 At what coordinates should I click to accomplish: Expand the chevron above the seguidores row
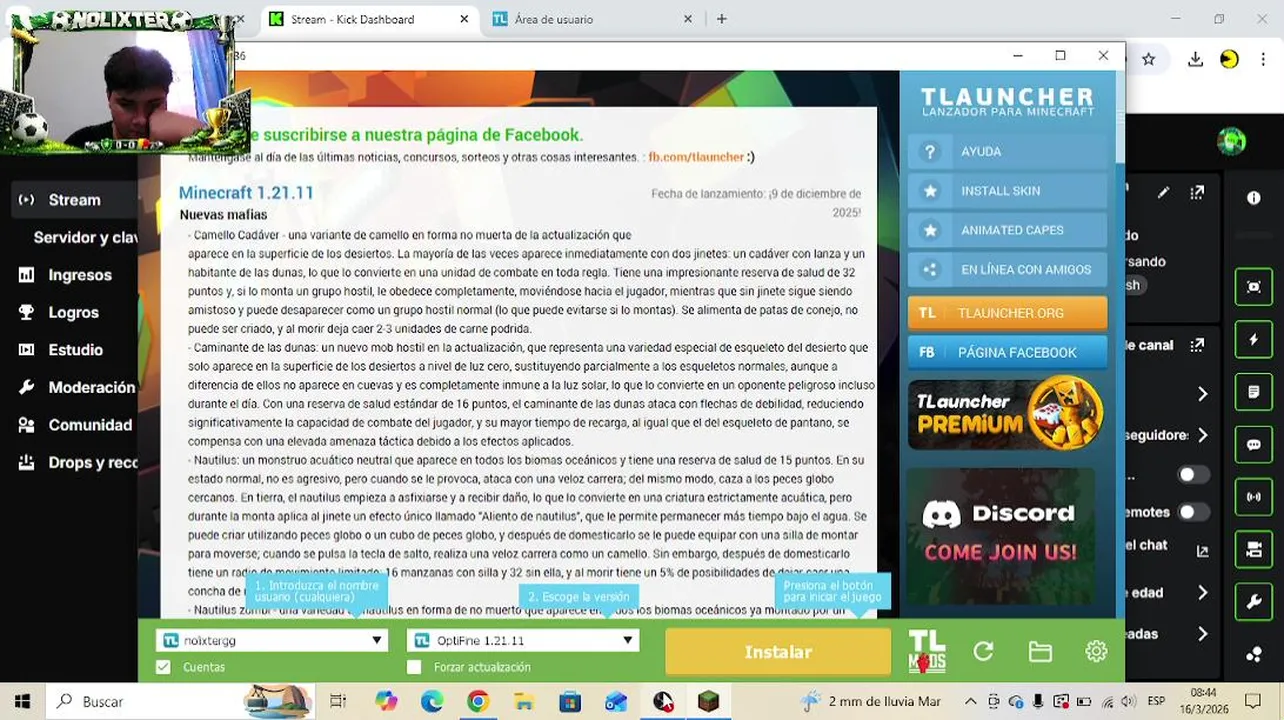(1203, 394)
